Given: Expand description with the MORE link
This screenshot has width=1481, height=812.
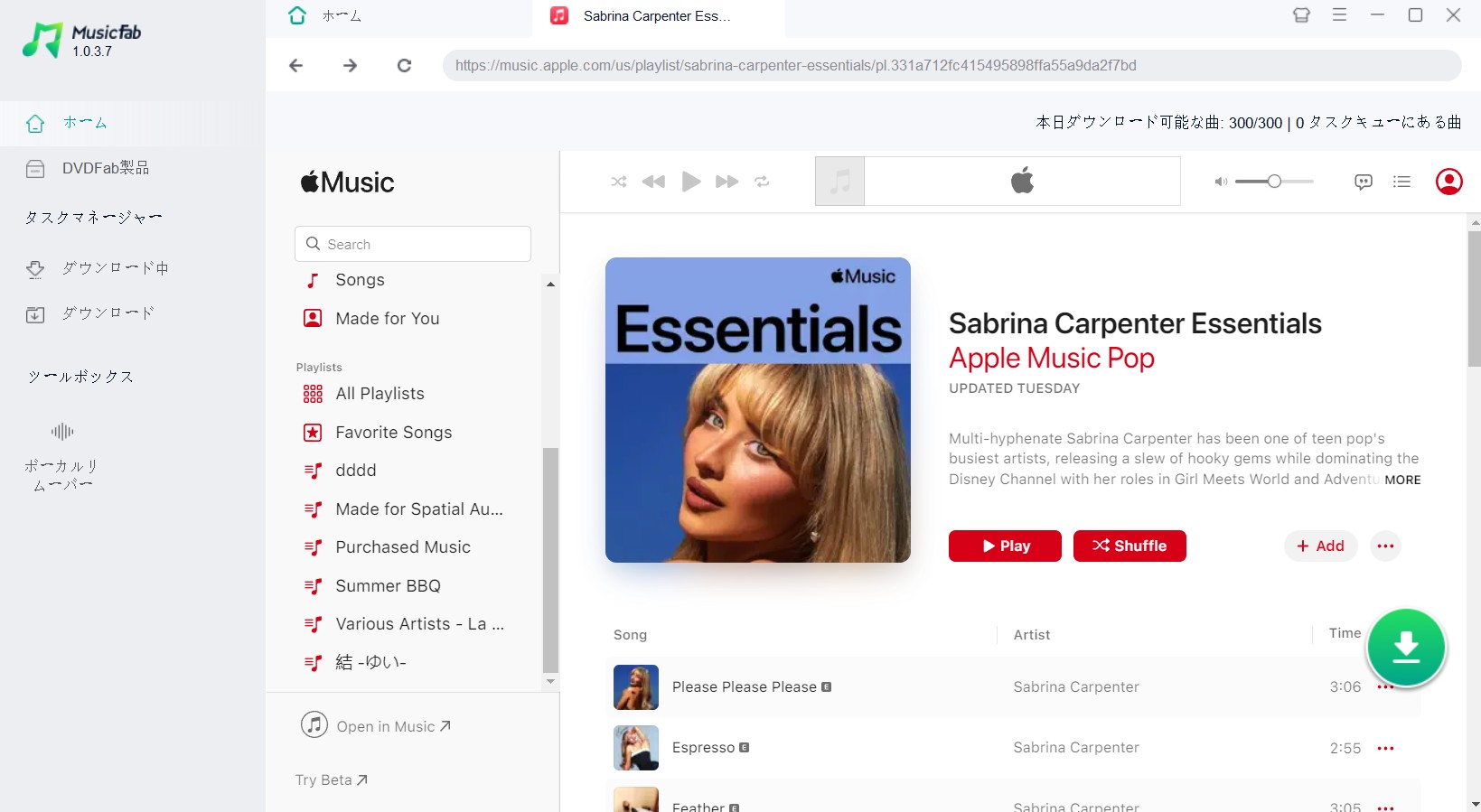Looking at the screenshot, I should pyautogui.click(x=1402, y=480).
